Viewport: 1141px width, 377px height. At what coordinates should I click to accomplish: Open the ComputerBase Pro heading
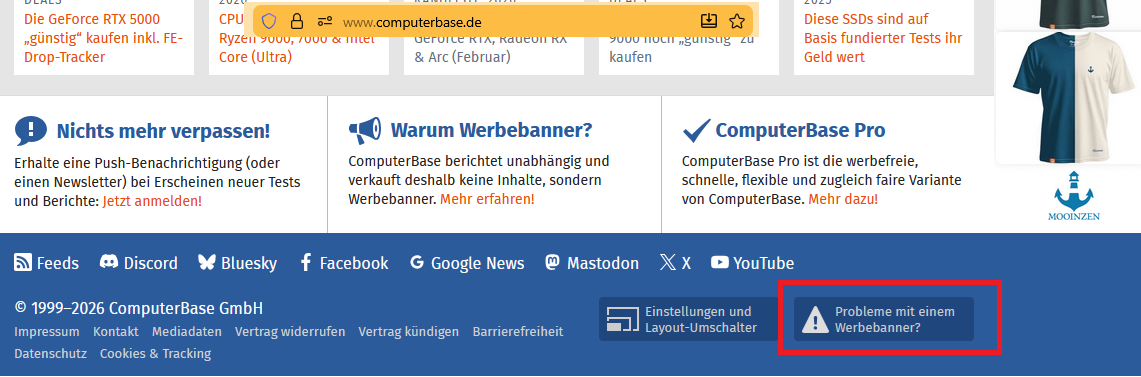tap(800, 131)
